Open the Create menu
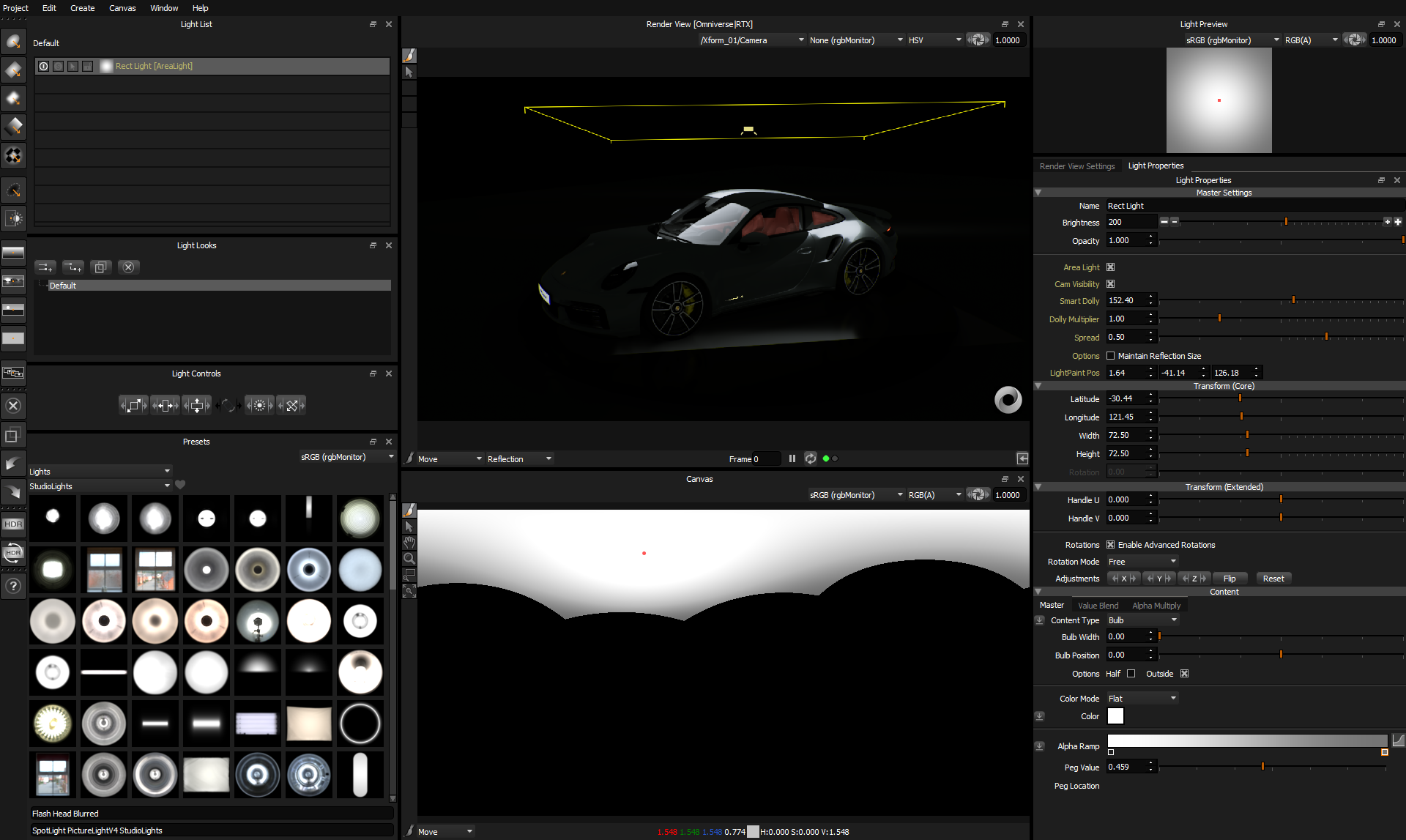1406x840 pixels. 82,8
